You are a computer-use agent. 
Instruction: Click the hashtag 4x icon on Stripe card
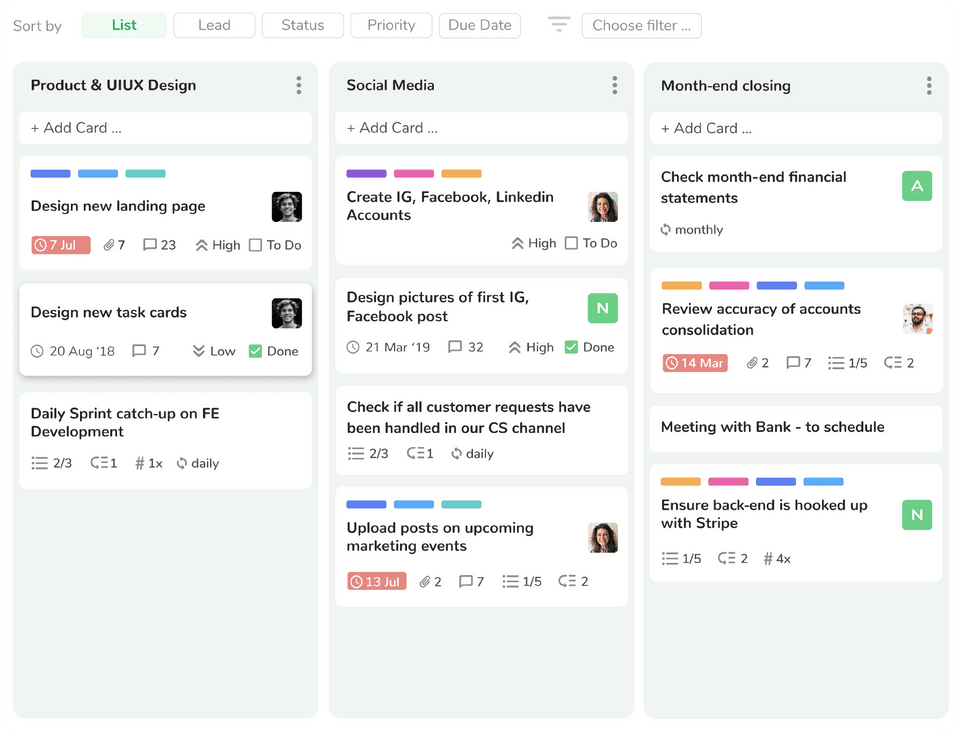pos(768,558)
